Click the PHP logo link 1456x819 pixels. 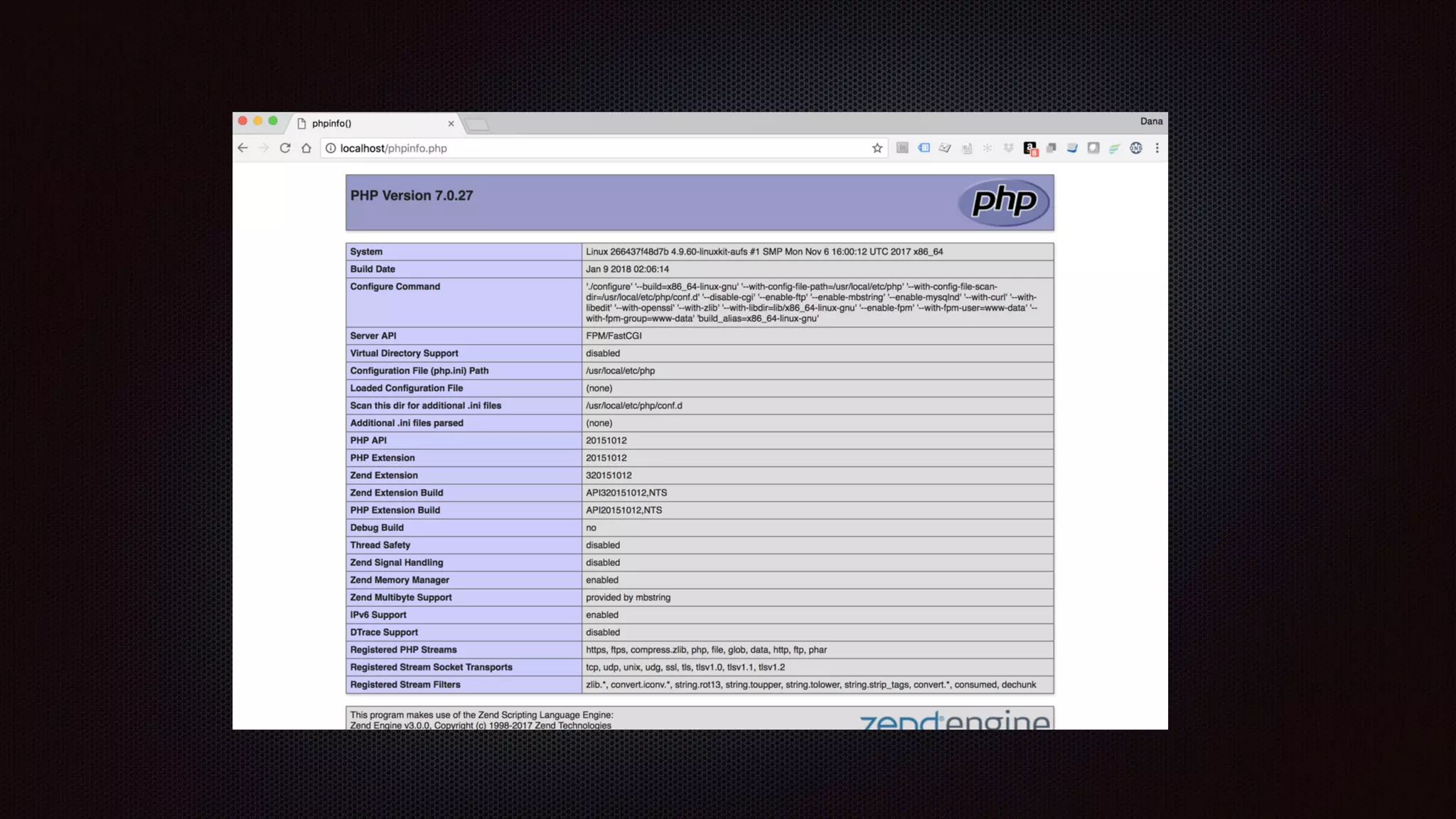(1003, 202)
